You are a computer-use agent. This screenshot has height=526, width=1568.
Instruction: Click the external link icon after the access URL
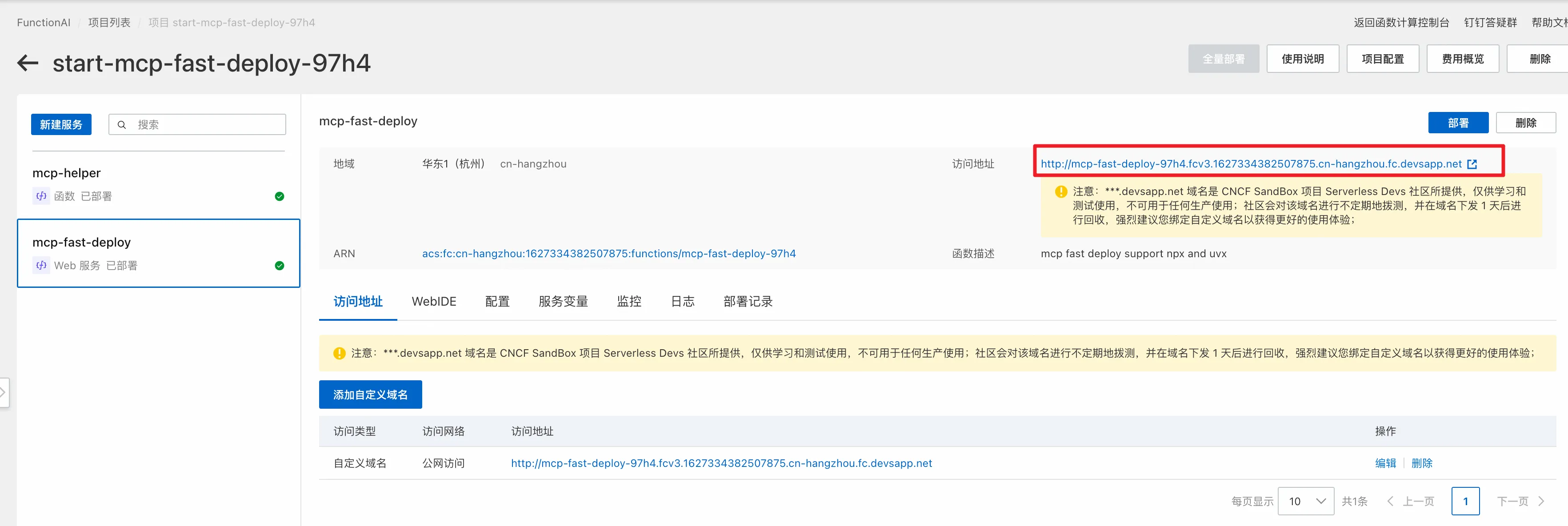click(1472, 163)
